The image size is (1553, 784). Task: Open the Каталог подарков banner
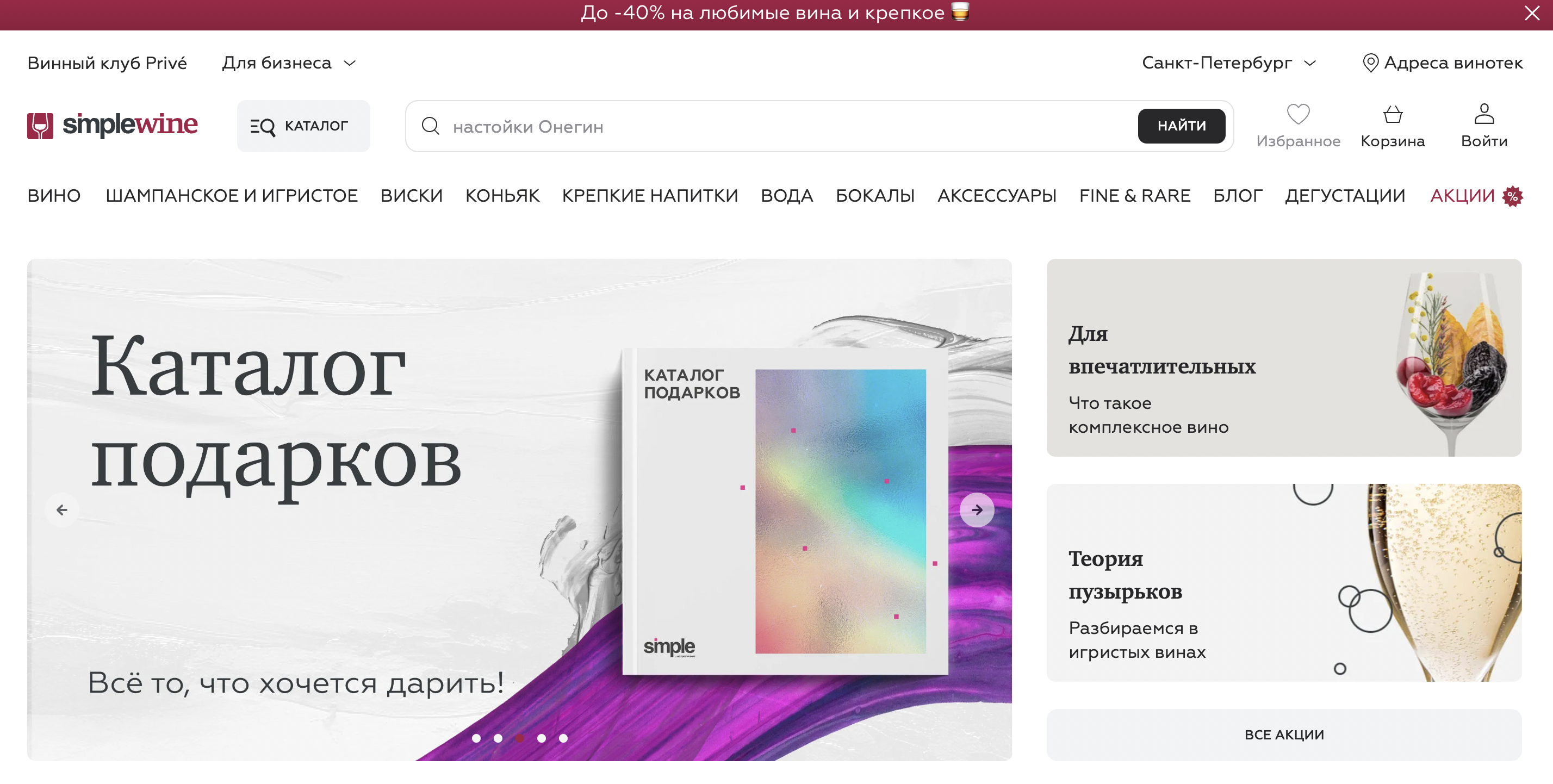(519, 510)
